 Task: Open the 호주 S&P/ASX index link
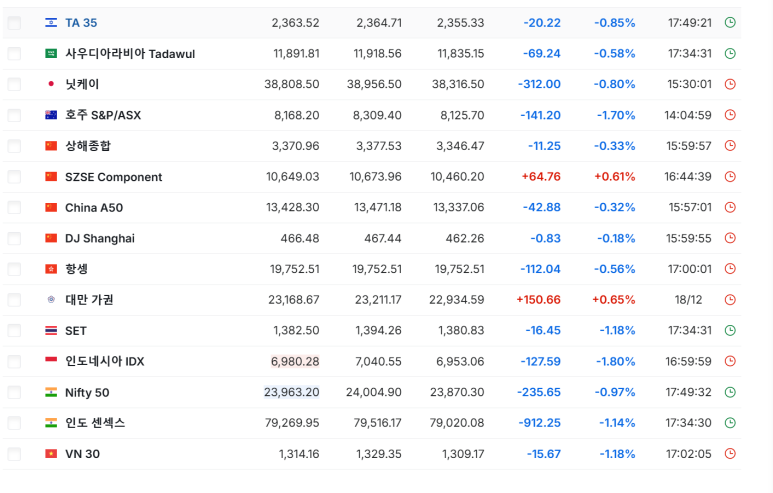pyautogui.click(x=103, y=115)
